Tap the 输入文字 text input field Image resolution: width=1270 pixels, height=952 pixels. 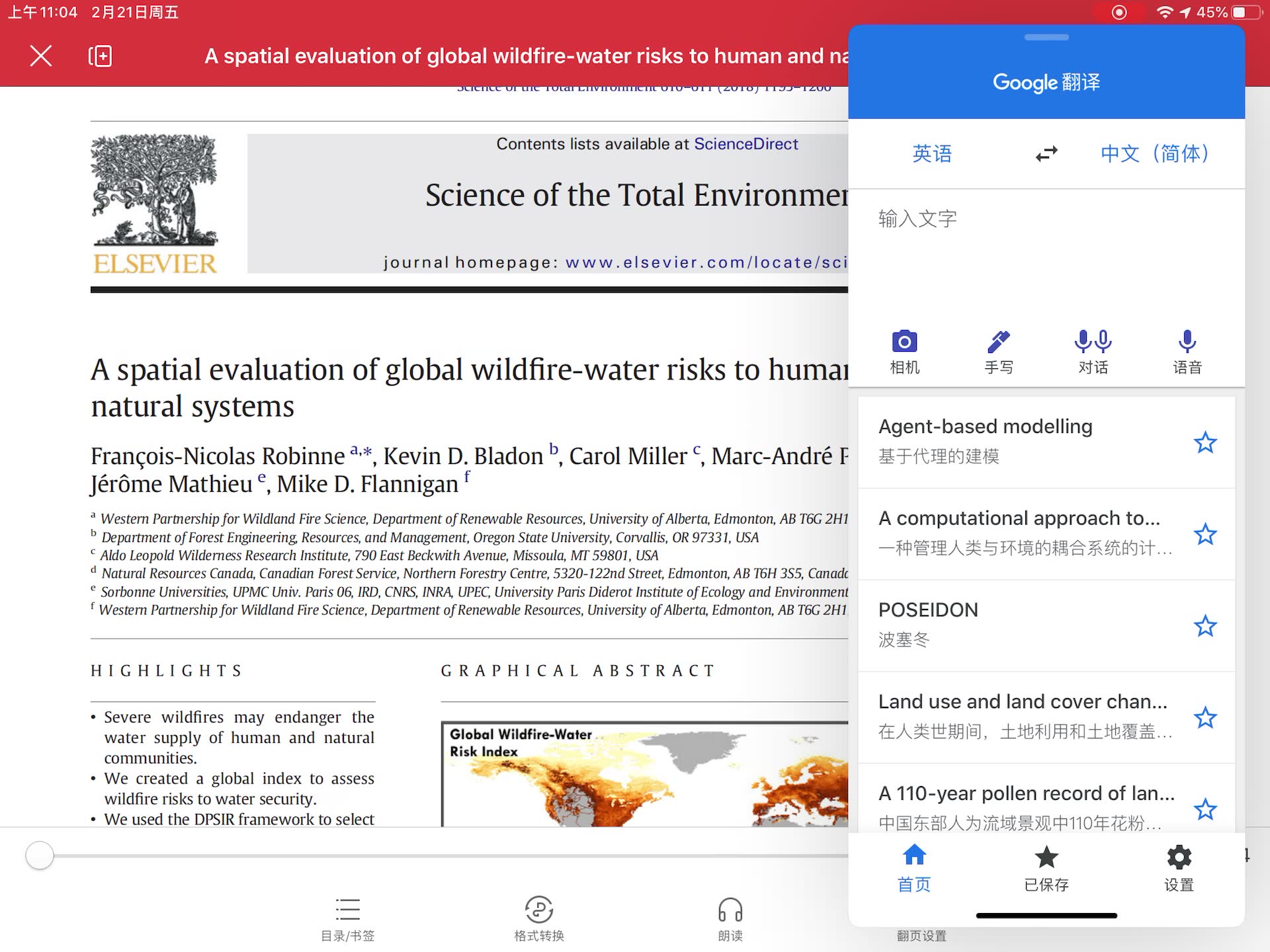1045,251
